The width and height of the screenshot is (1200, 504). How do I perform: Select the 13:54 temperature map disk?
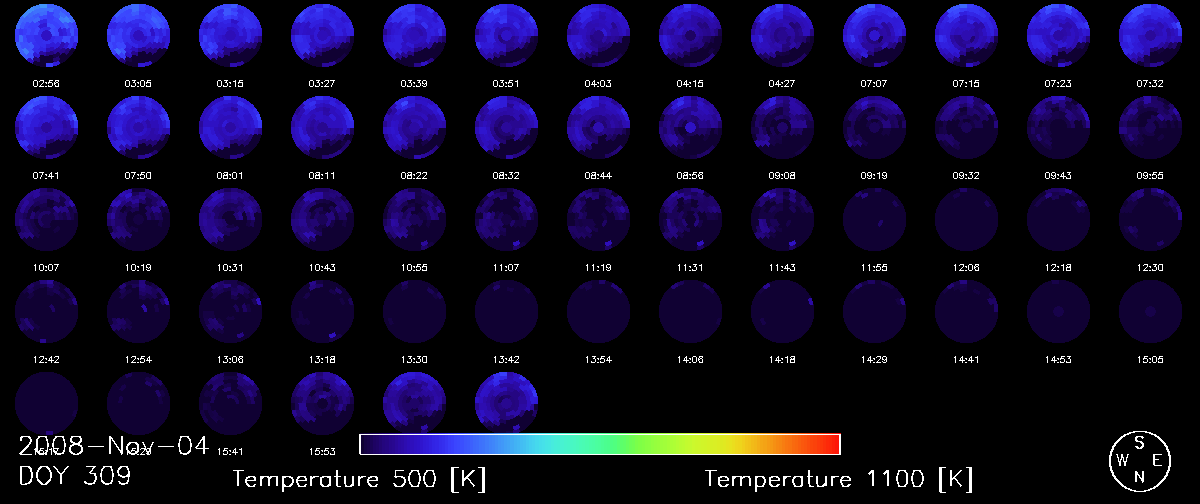[x=598, y=312]
